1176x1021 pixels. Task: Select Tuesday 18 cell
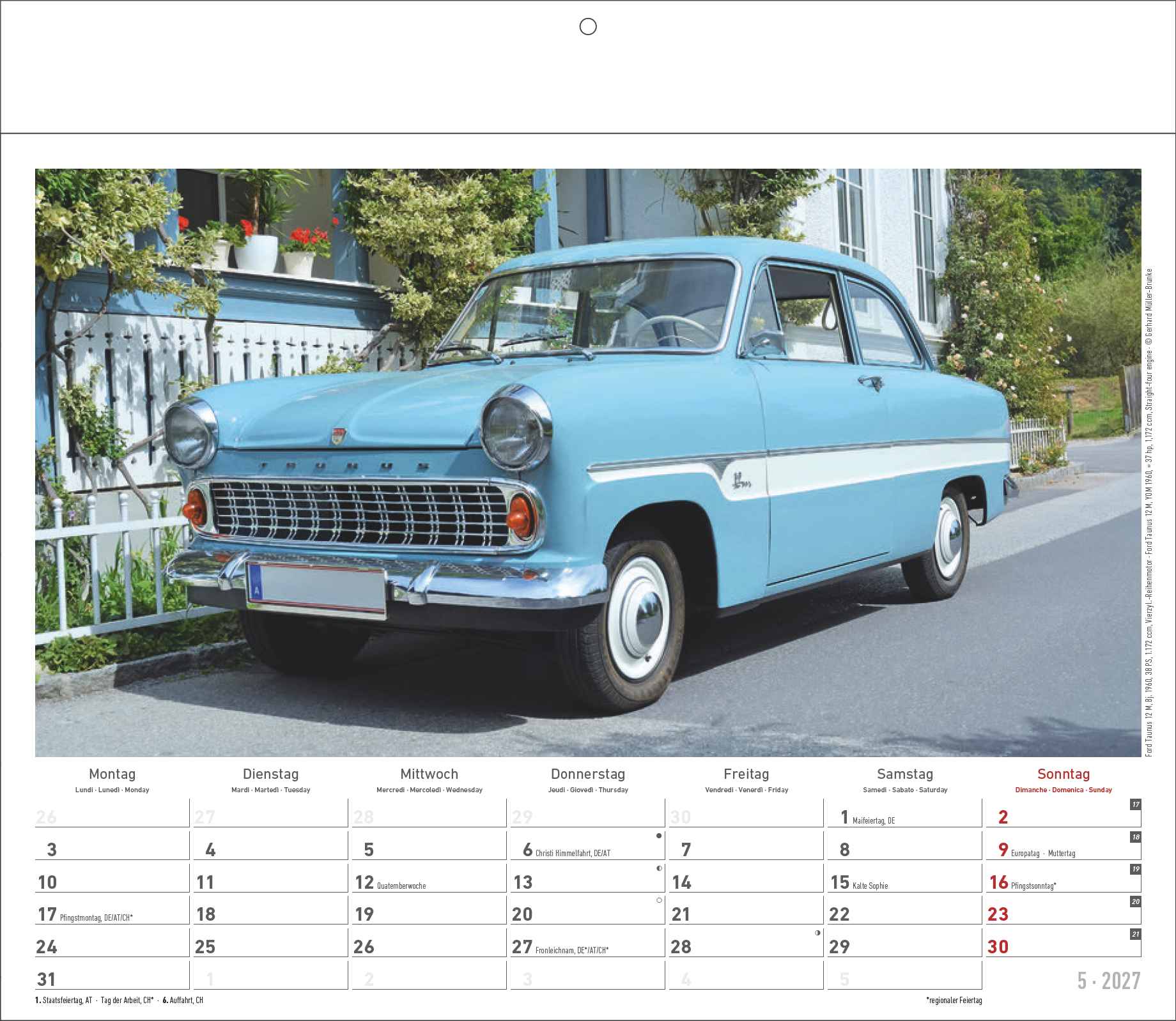(271, 910)
